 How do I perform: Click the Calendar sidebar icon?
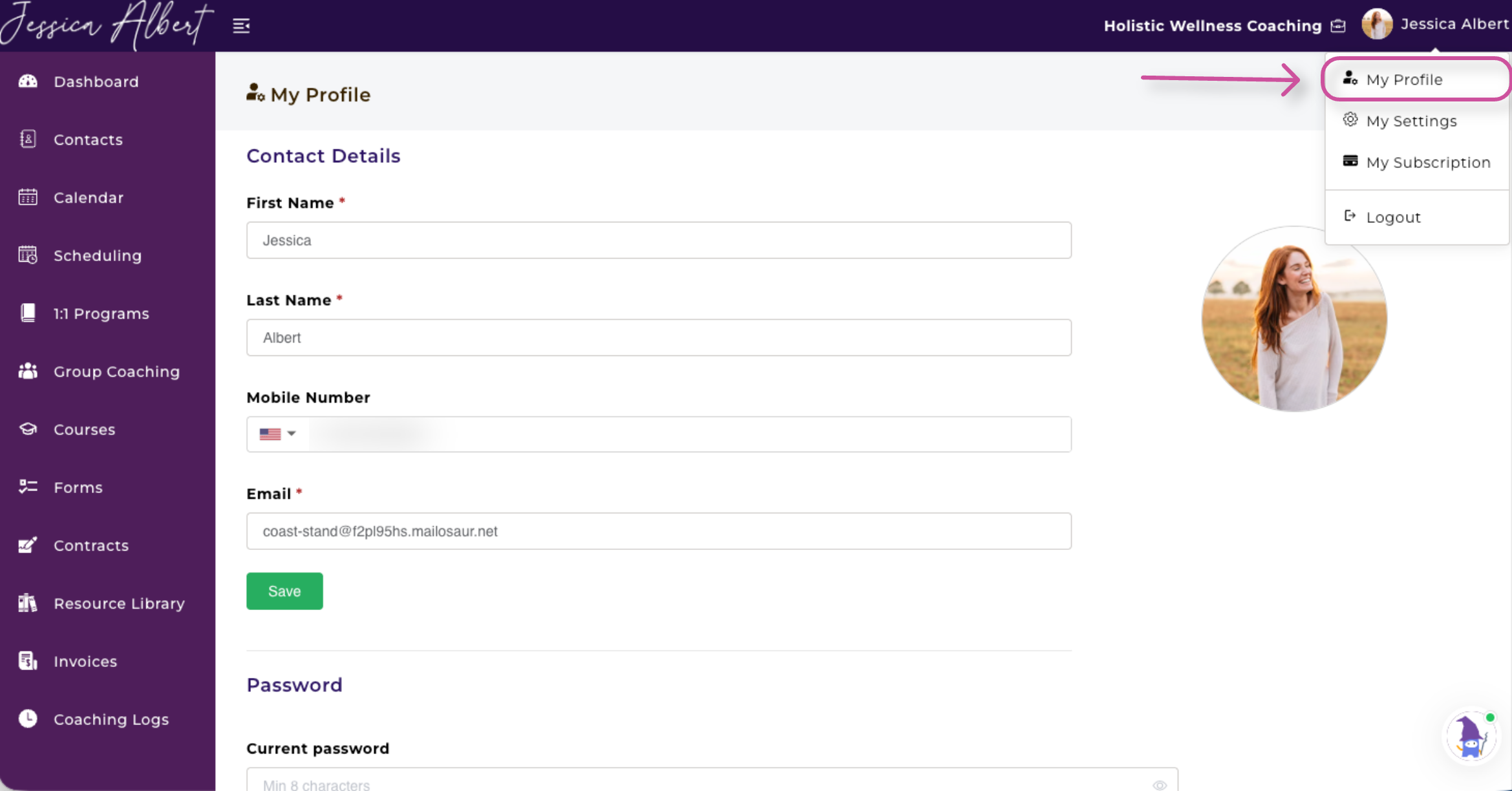pyautogui.click(x=28, y=197)
